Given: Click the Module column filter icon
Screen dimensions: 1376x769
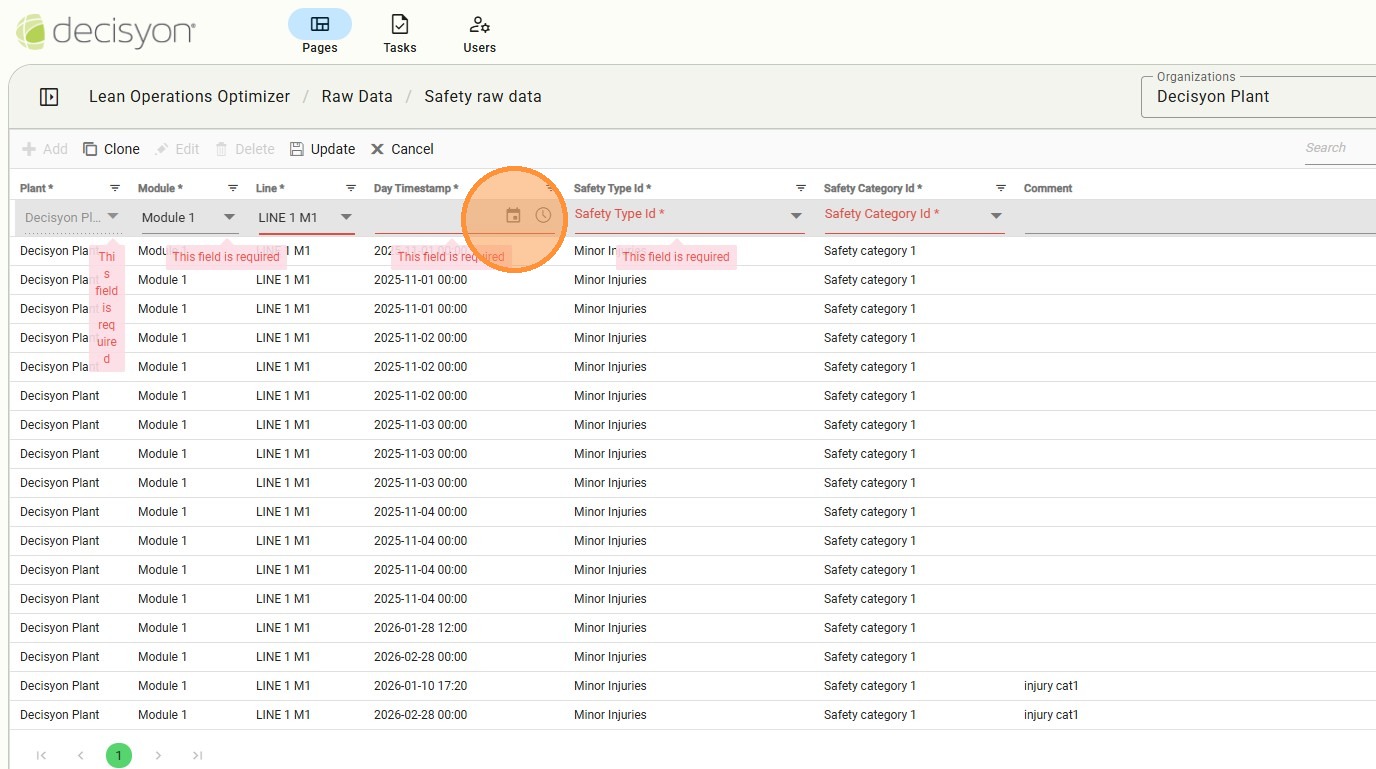Looking at the screenshot, I should pos(233,188).
